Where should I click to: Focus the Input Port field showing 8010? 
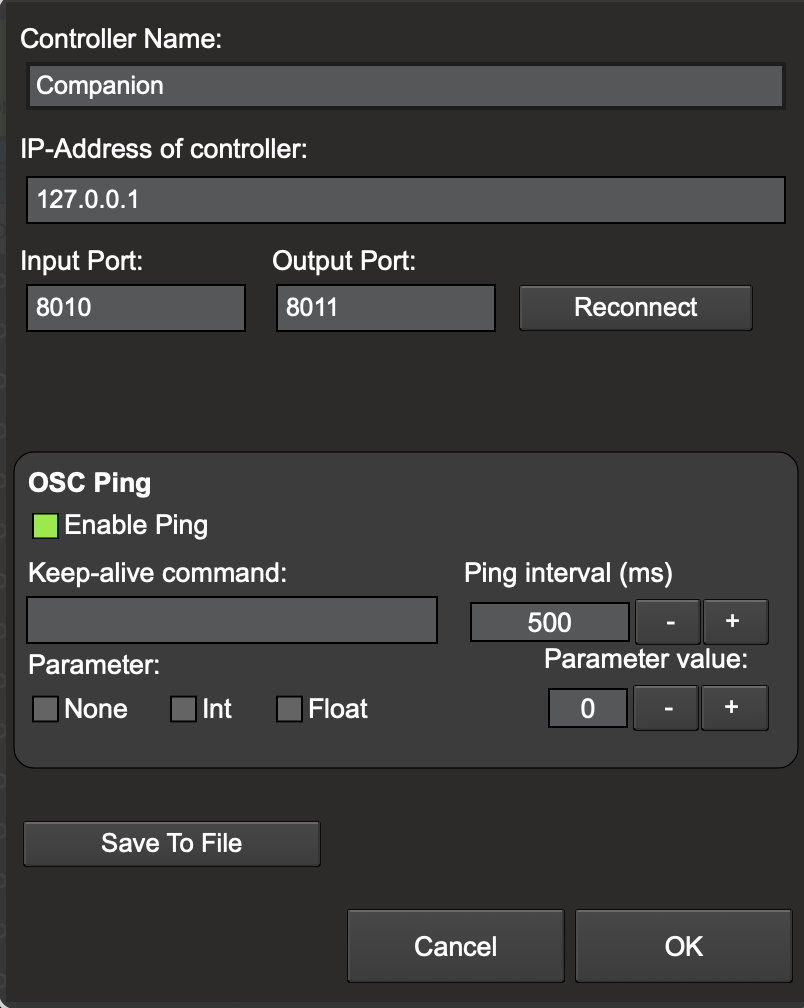point(135,308)
